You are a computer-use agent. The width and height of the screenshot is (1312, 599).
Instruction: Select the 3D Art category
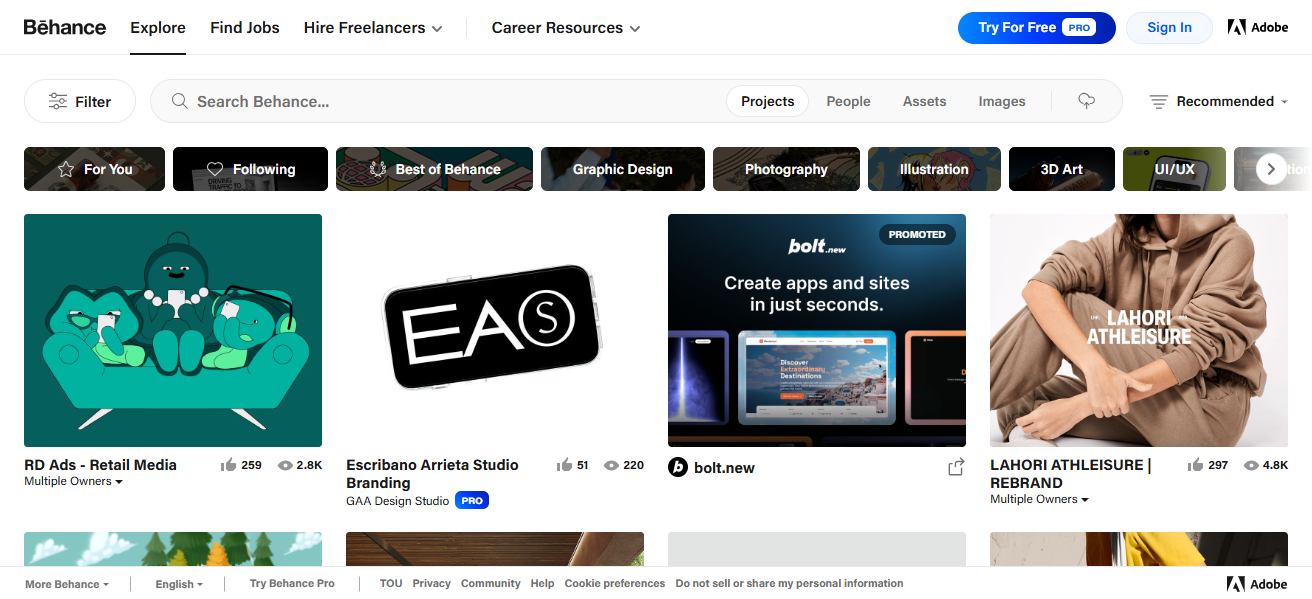point(1062,169)
